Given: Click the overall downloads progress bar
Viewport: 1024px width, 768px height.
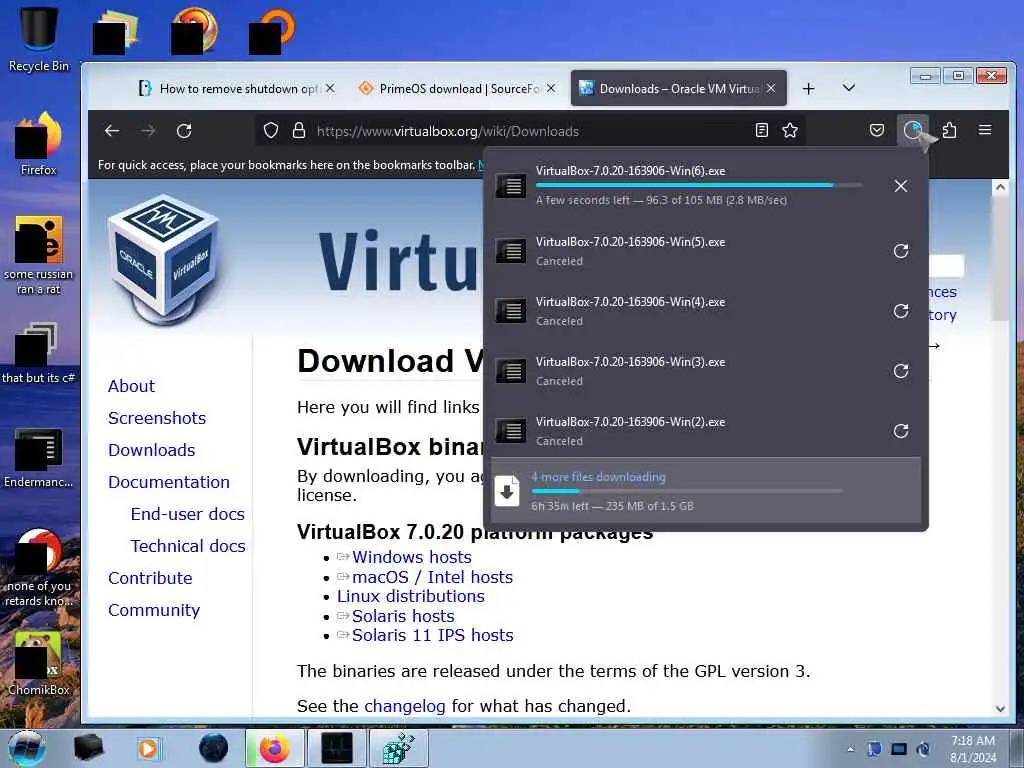Looking at the screenshot, I should pos(687,491).
